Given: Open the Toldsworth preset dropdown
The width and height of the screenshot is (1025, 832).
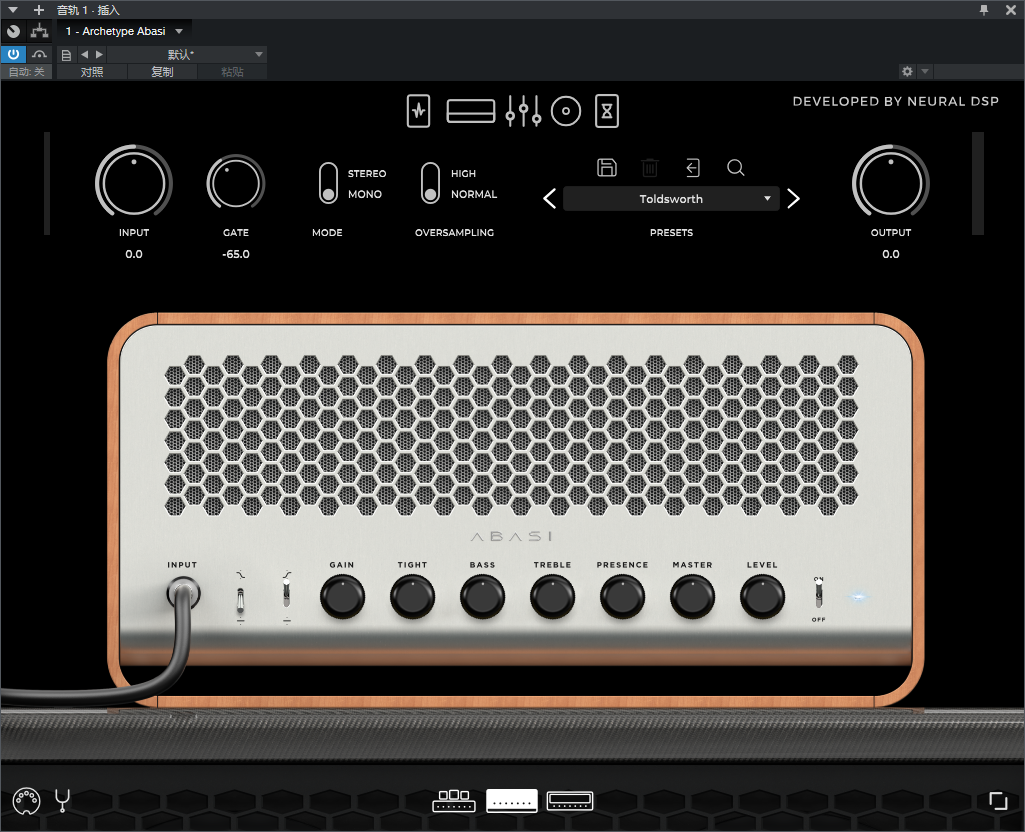Looking at the screenshot, I should 671,199.
